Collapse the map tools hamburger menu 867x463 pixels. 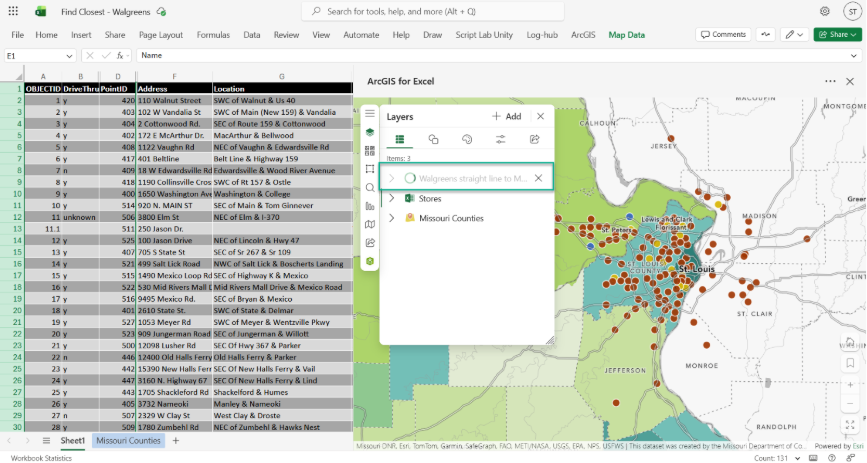coord(370,113)
